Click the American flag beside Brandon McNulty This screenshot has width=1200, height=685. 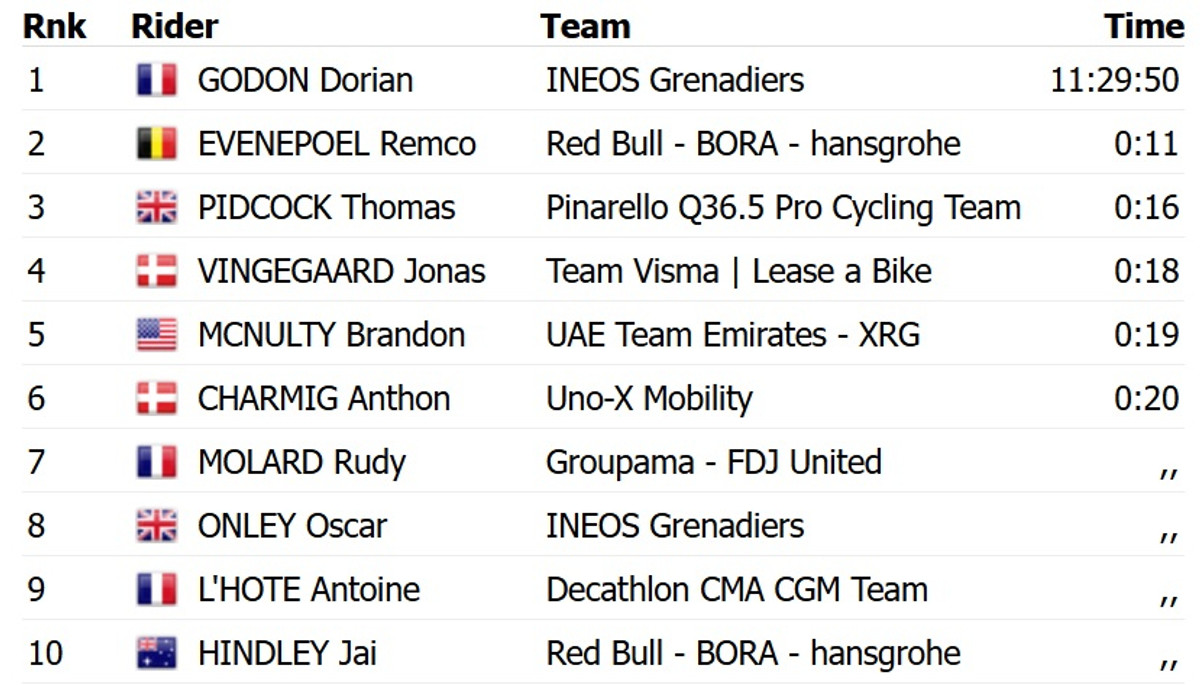(x=156, y=335)
